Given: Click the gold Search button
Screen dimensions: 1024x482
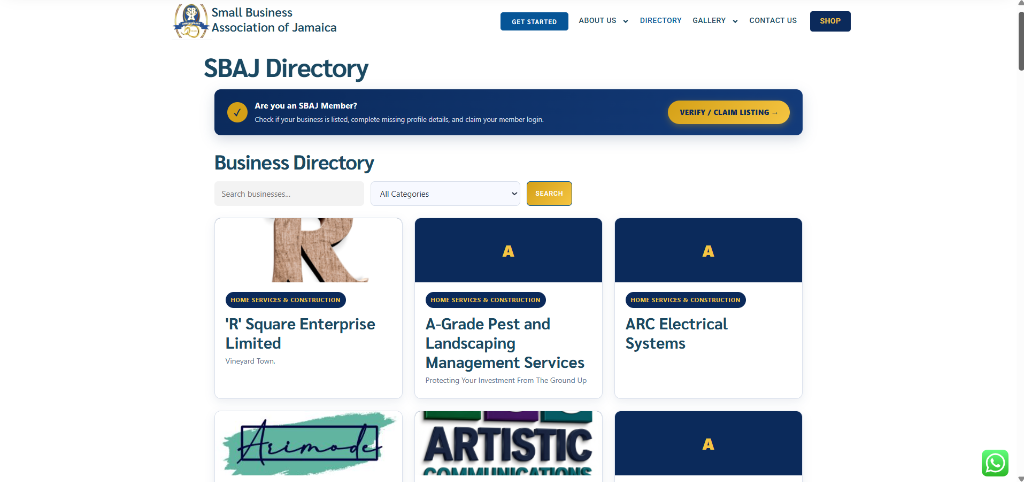Looking at the screenshot, I should coord(549,193).
